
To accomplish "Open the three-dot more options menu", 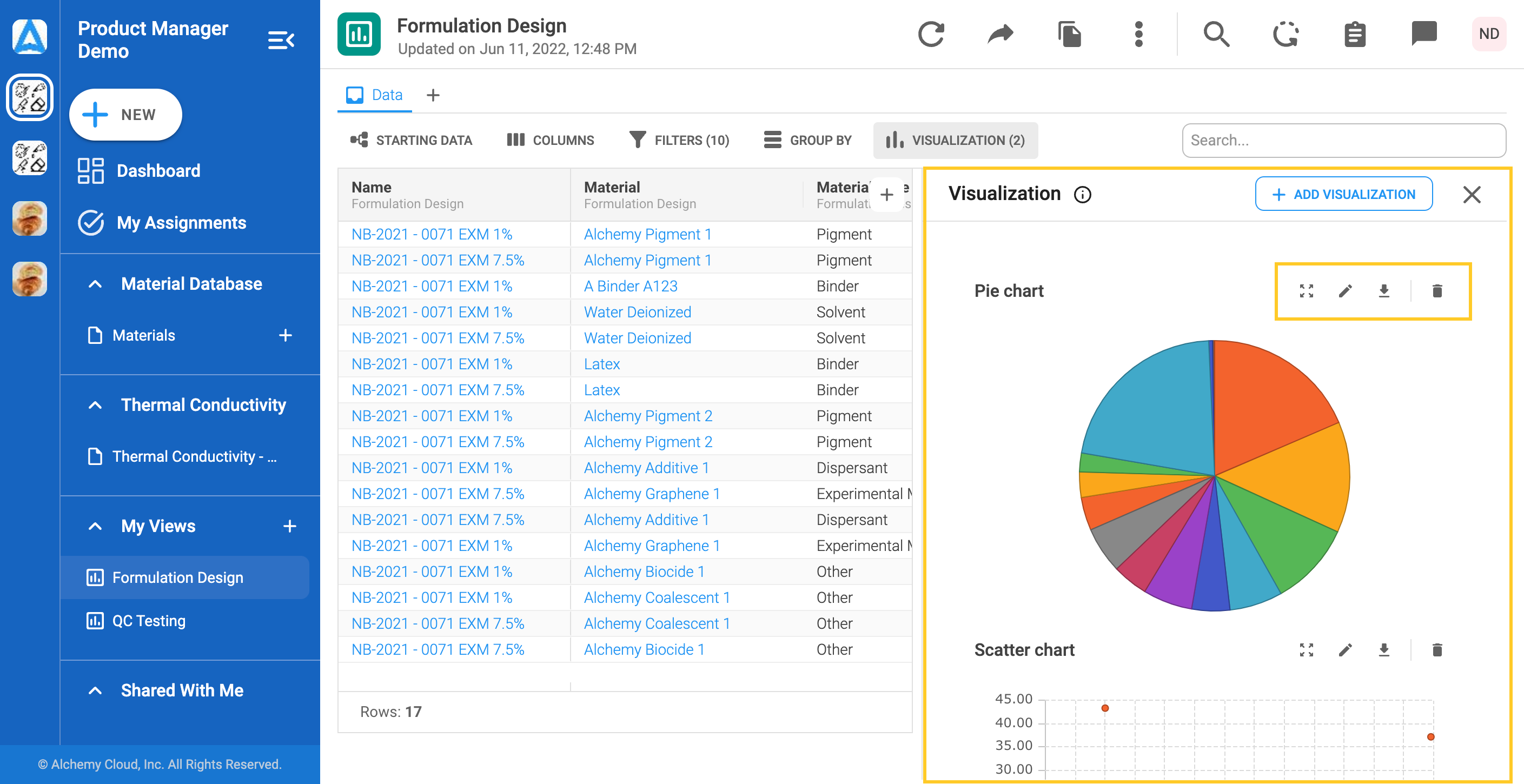I will tap(1138, 34).
